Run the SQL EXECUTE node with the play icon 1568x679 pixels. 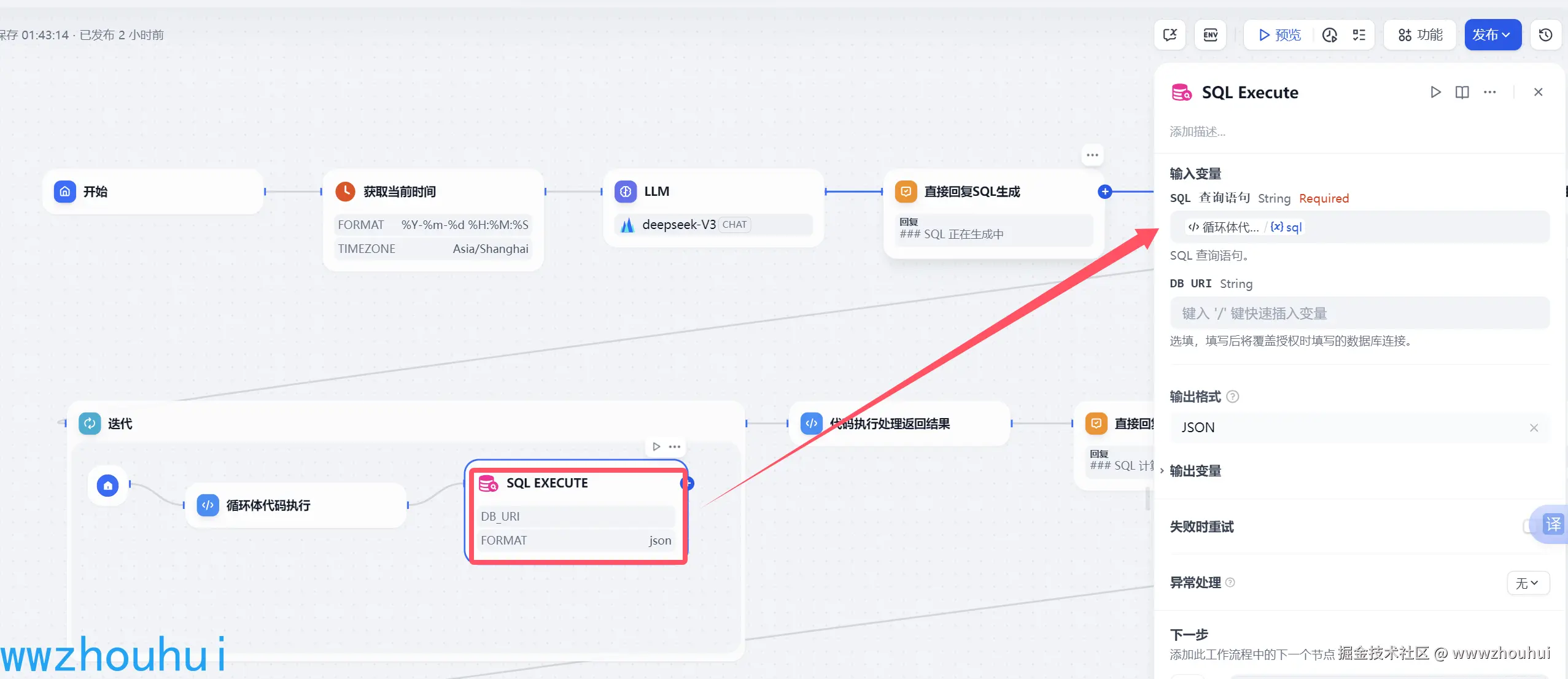(x=656, y=446)
